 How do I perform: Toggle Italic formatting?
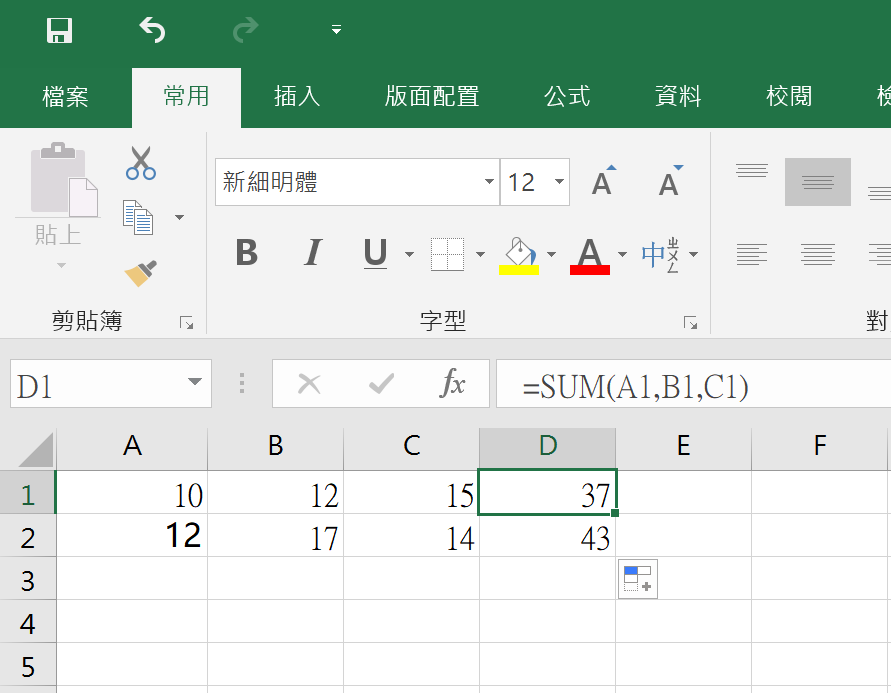[312, 253]
